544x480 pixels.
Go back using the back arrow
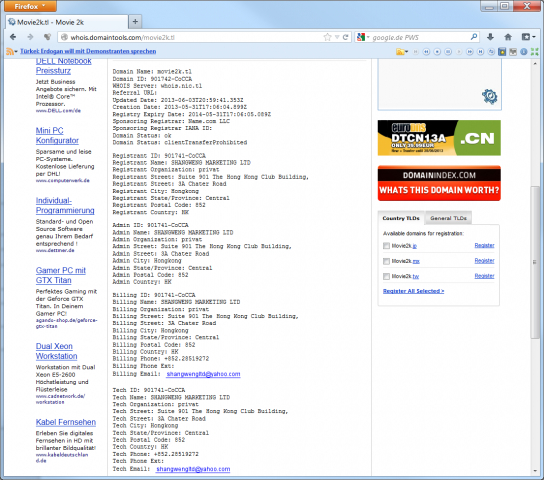coord(13,37)
